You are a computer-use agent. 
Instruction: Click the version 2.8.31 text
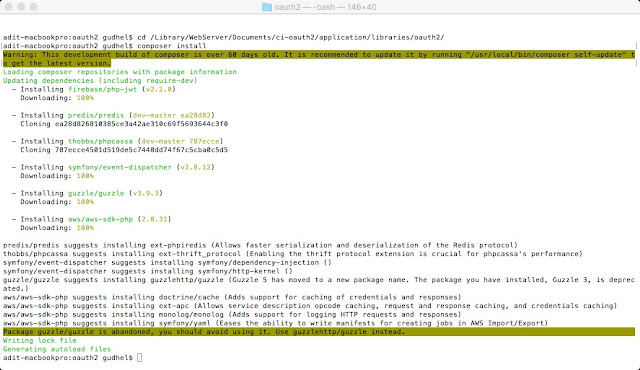154,219
